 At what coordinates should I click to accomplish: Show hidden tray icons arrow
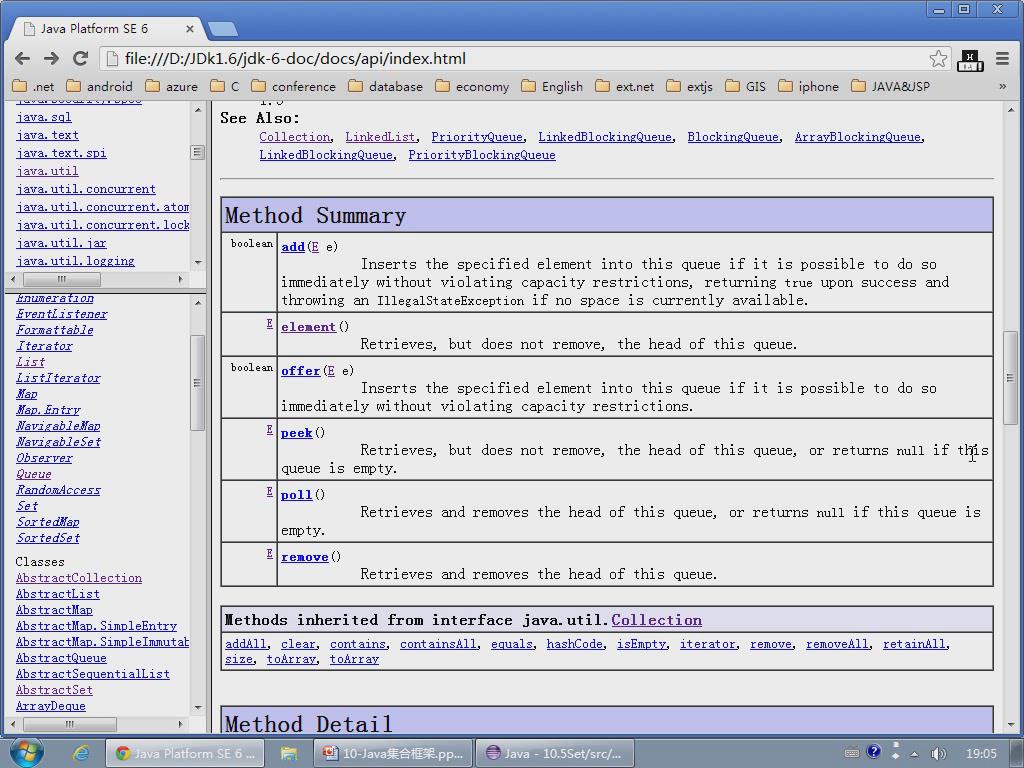tap(914, 754)
